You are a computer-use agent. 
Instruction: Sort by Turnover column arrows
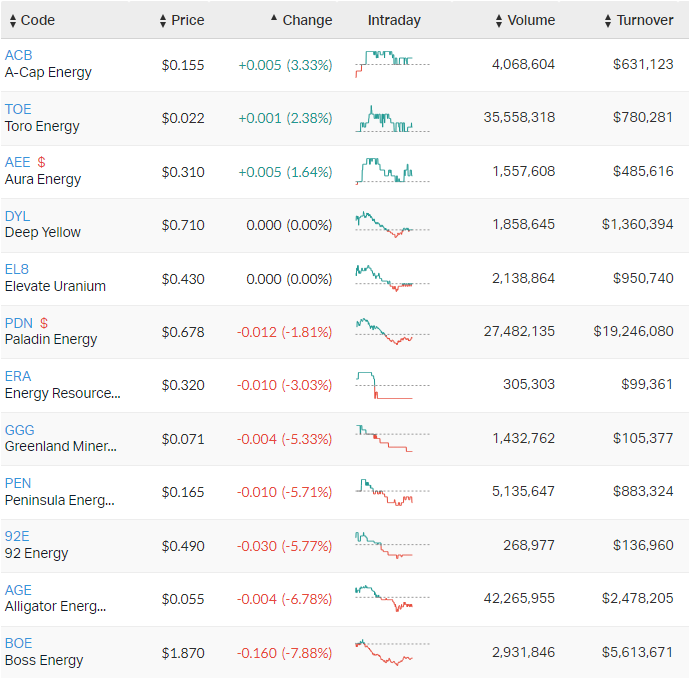point(608,21)
